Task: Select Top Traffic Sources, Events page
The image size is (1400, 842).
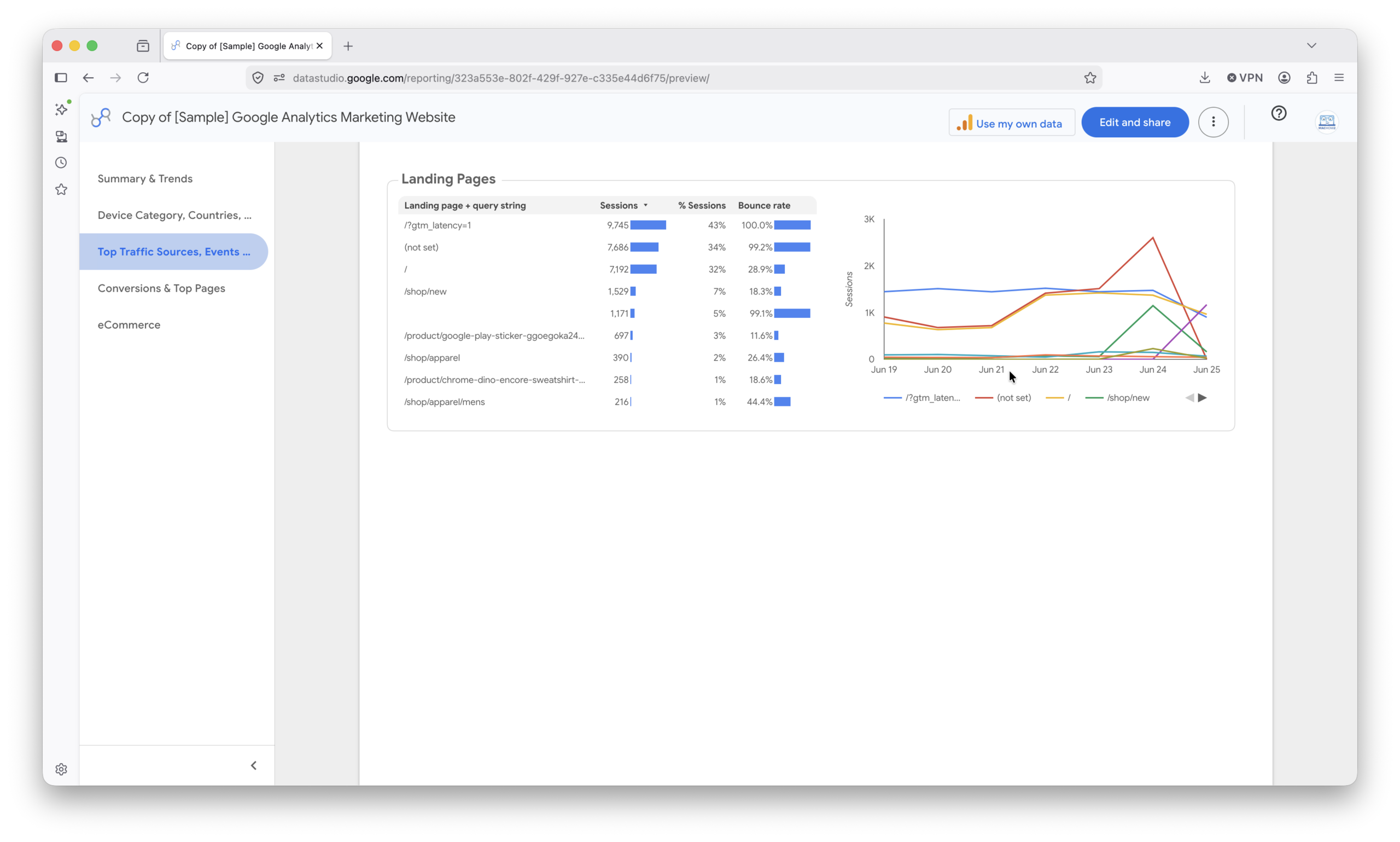Action: pyautogui.click(x=173, y=251)
